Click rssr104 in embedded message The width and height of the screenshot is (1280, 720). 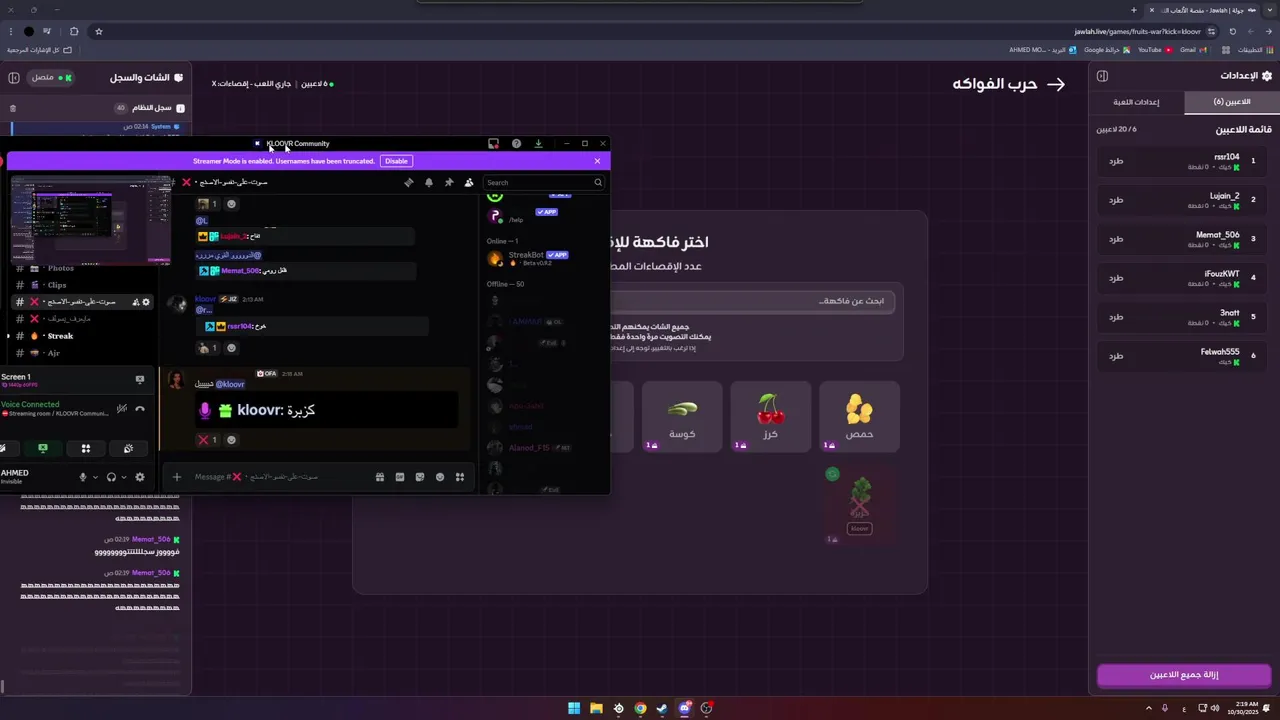tap(238, 326)
